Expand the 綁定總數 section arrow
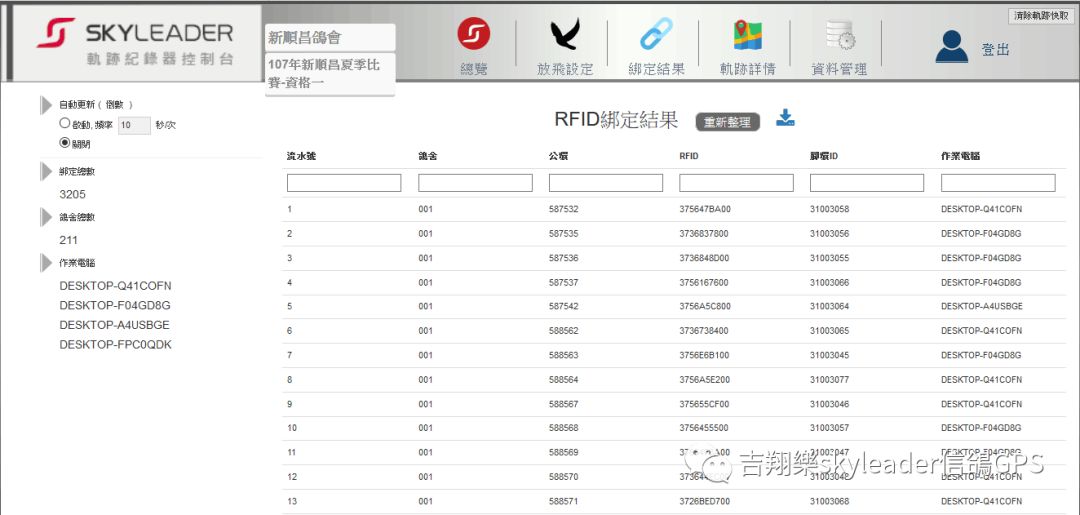 [x=46, y=171]
